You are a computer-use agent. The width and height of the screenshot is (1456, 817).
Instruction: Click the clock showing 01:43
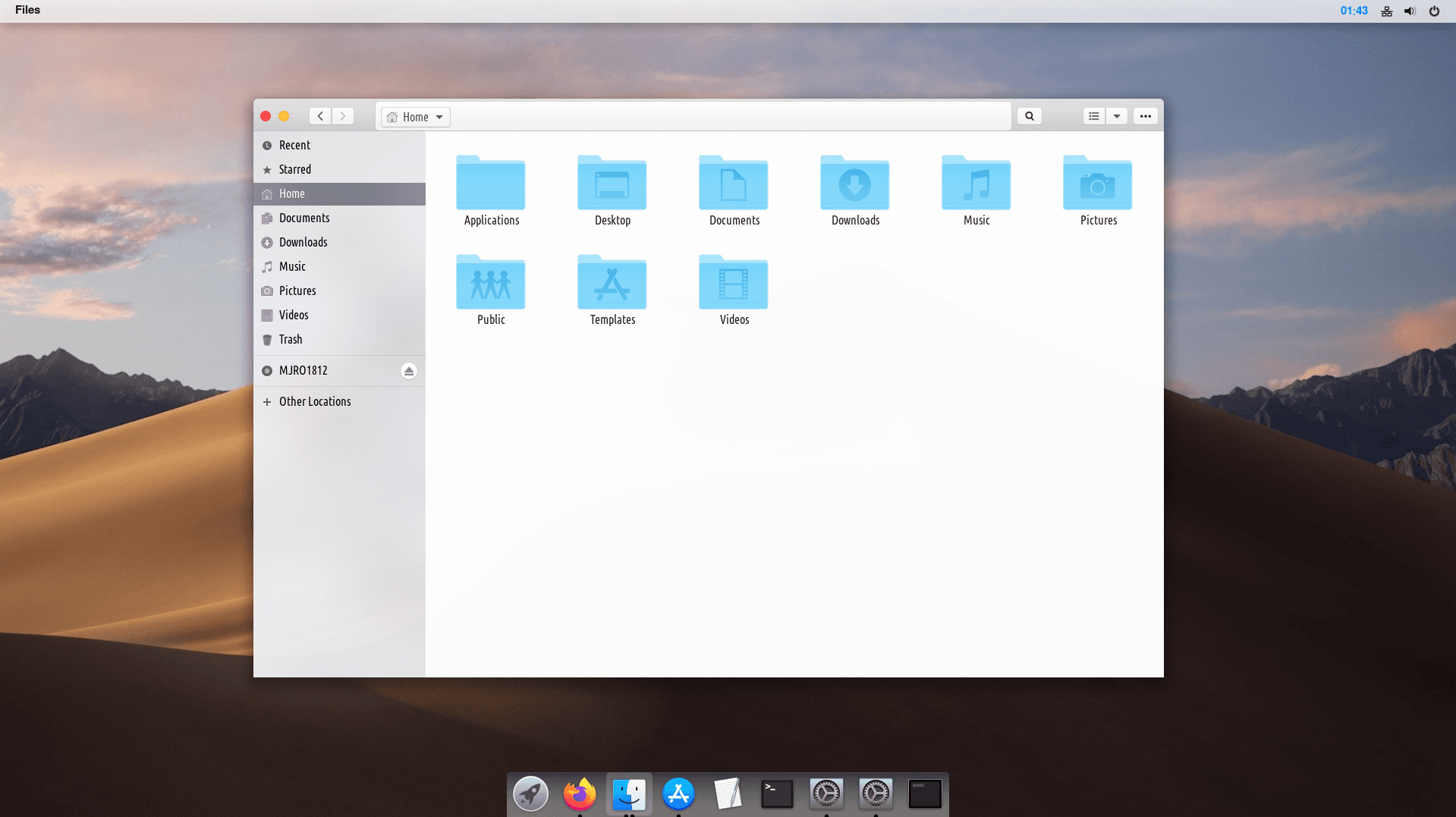(x=1354, y=11)
